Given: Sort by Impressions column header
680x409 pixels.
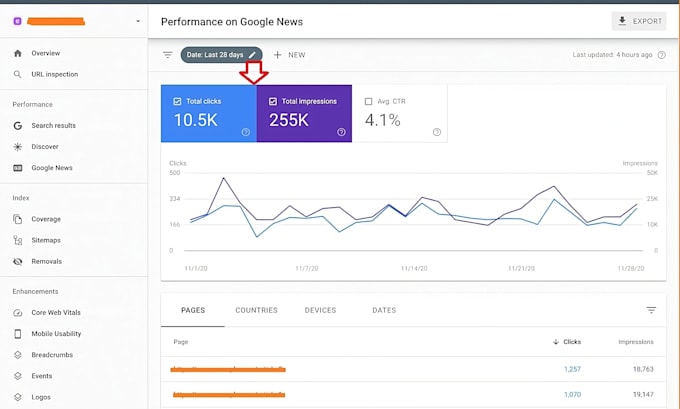Looking at the screenshot, I should pos(636,342).
